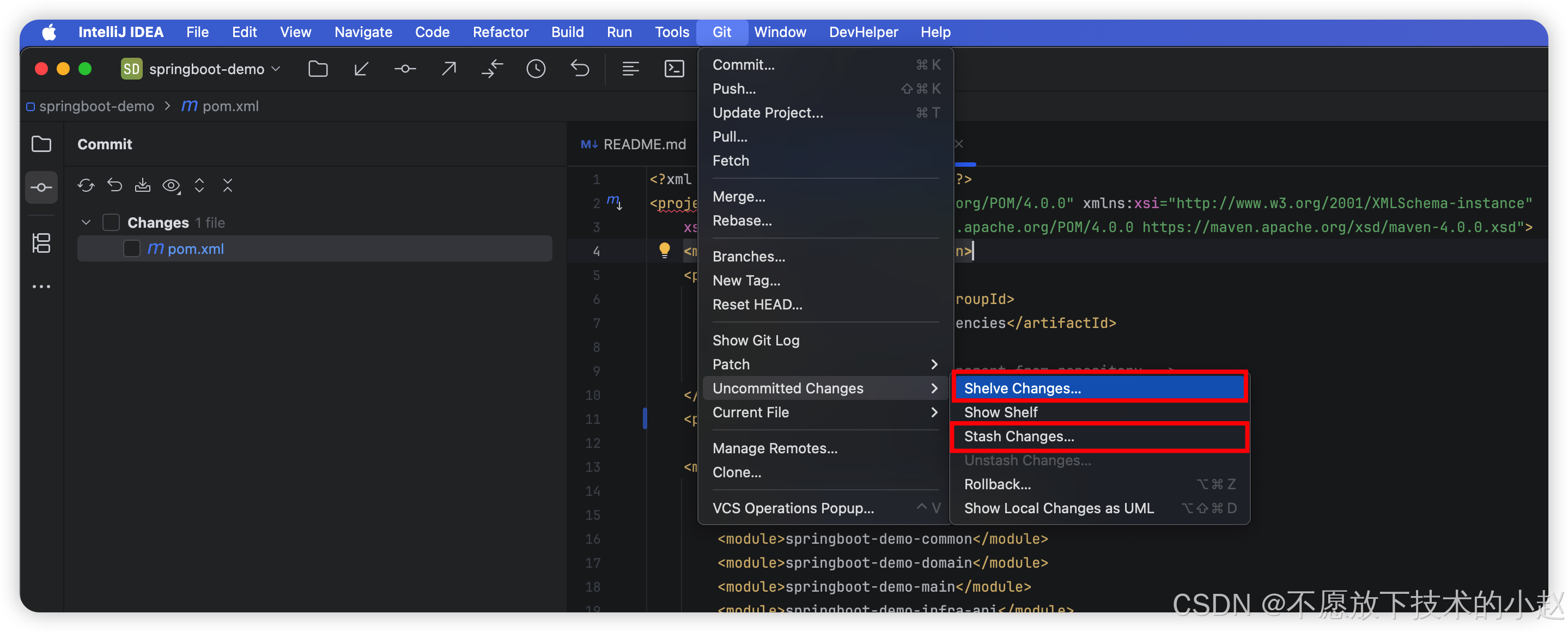Select pom.xml in Changes tree

[x=315, y=248]
